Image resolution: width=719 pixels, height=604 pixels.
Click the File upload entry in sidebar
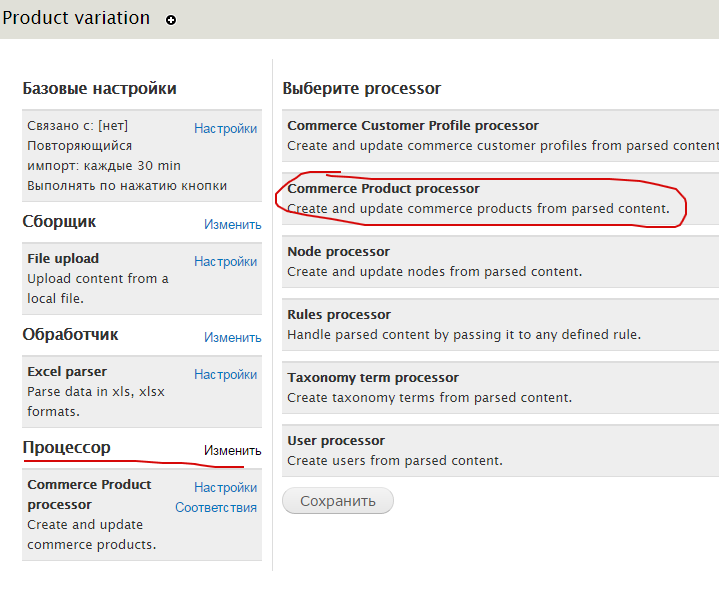pos(63,258)
